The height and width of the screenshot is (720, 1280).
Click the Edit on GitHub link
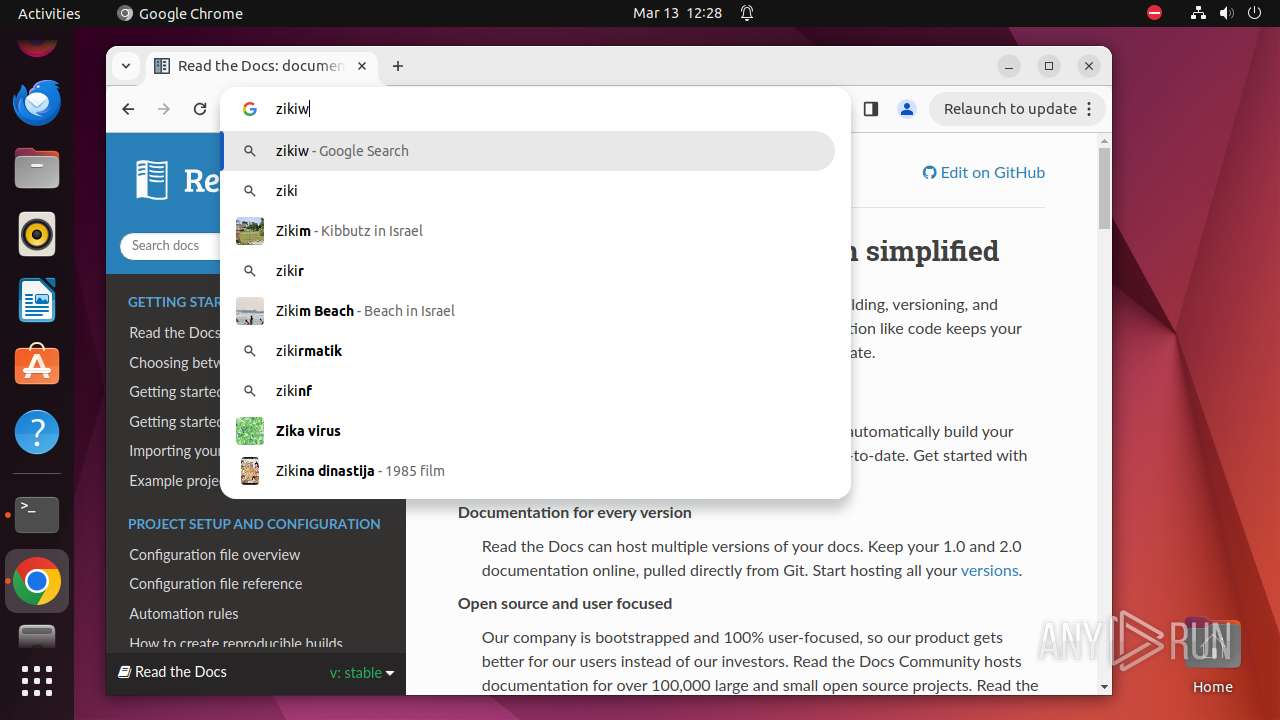[983, 172]
